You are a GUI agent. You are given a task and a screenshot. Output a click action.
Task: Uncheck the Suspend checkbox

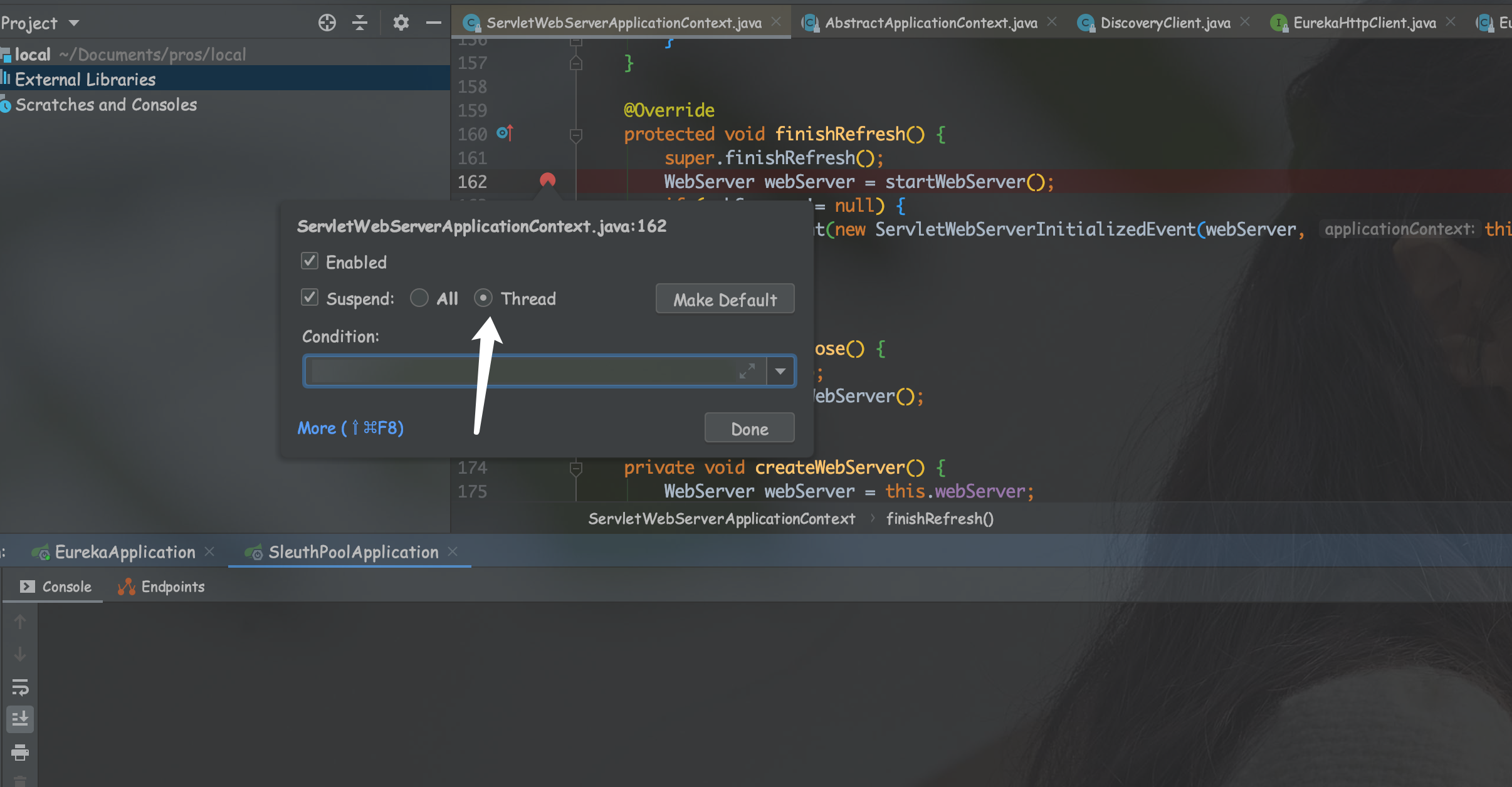click(309, 297)
